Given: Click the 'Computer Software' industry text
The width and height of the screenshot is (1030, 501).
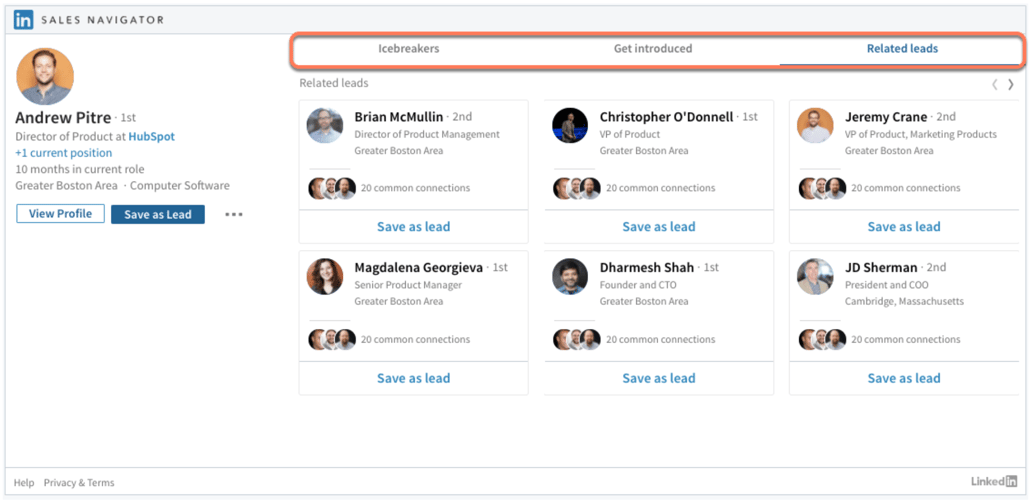Looking at the screenshot, I should pyautogui.click(x=180, y=186).
